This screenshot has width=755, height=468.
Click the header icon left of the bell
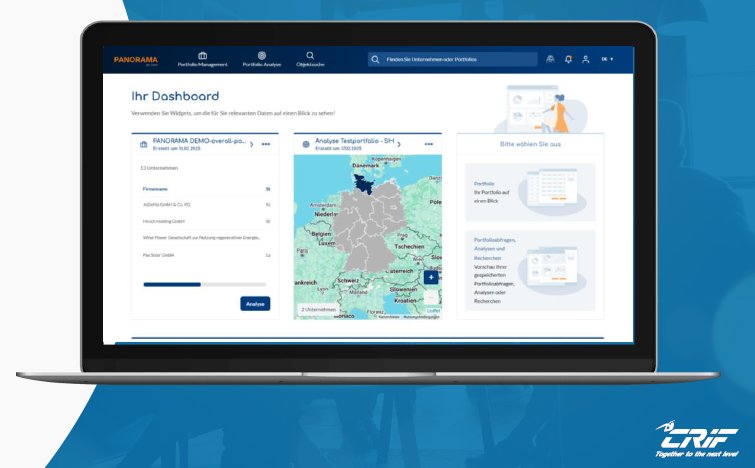[550, 59]
